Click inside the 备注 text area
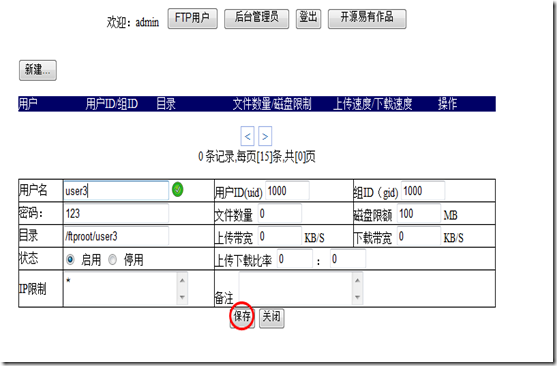 [296, 288]
